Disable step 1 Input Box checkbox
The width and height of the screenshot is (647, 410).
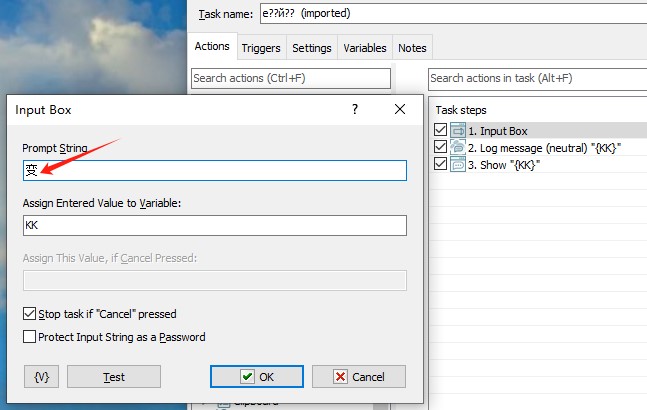441,131
